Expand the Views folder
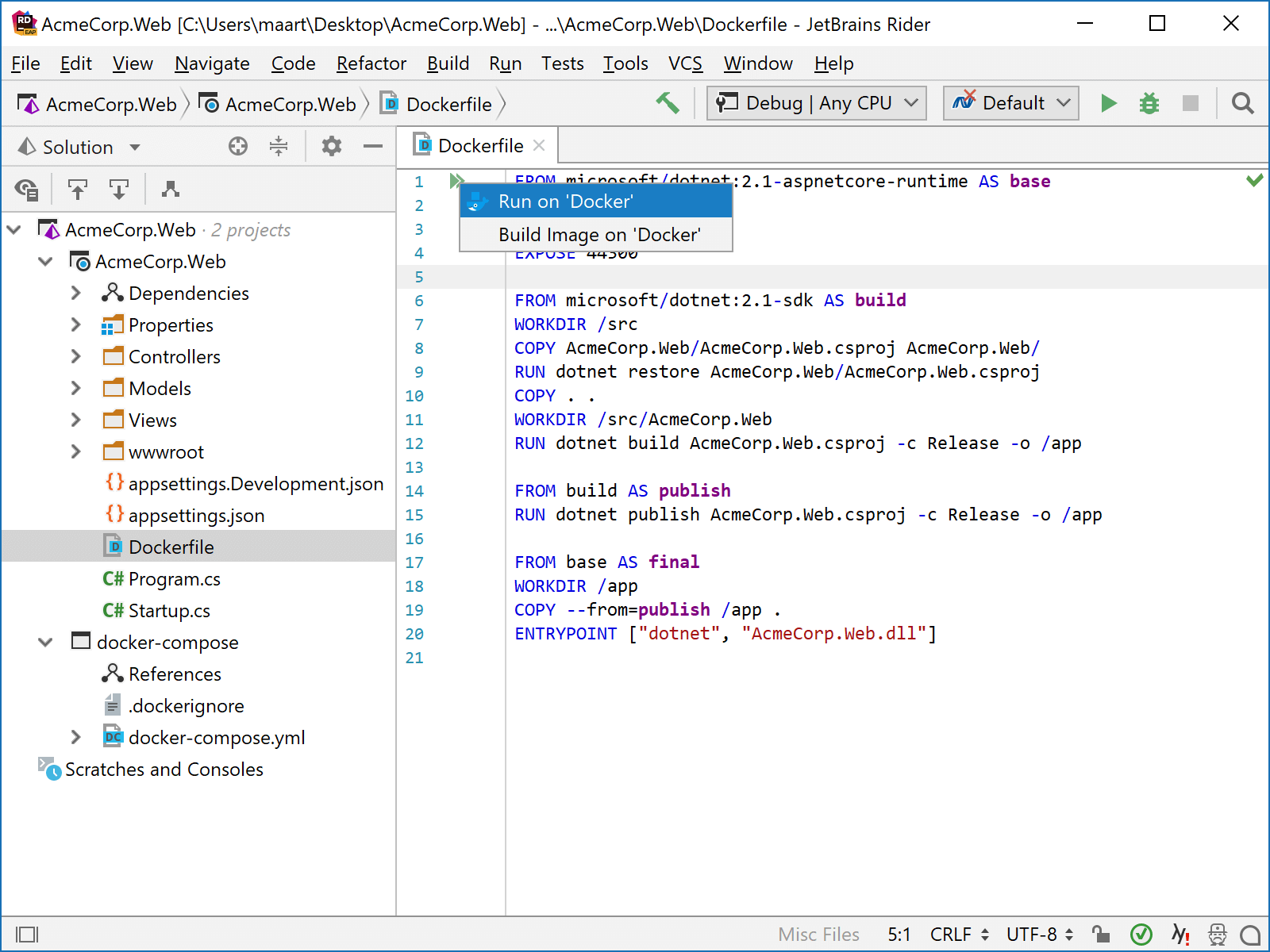This screenshot has width=1270, height=952. pos(75,420)
